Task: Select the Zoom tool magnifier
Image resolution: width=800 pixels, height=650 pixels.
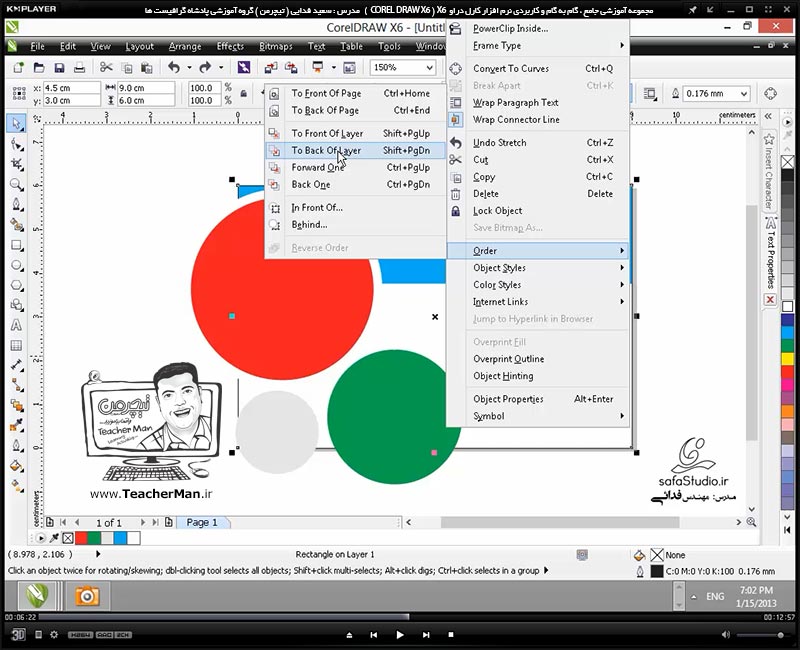Action: 17,185
